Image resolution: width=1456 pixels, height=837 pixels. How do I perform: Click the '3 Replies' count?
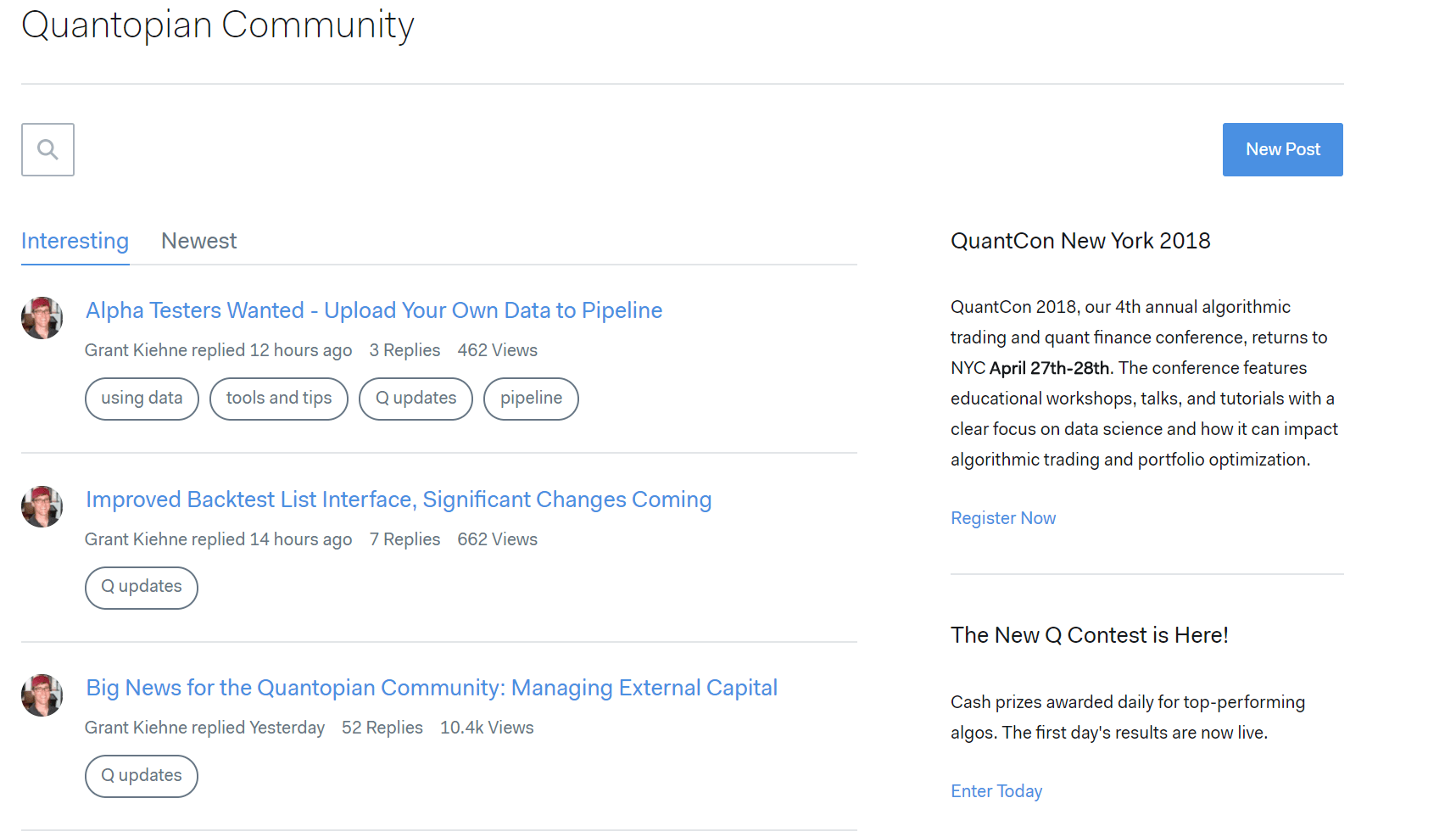404,350
